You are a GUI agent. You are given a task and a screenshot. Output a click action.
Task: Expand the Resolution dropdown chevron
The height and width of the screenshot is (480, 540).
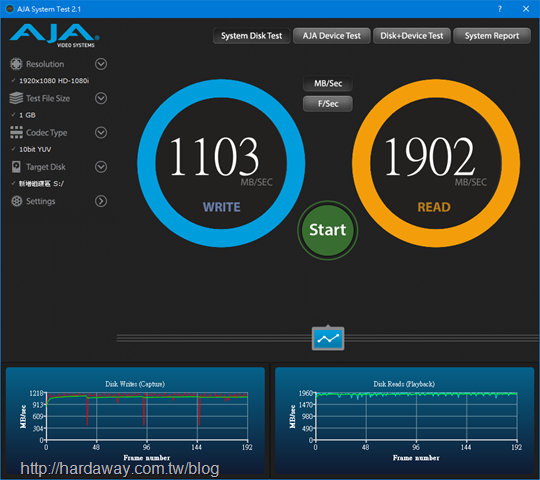[x=101, y=64]
